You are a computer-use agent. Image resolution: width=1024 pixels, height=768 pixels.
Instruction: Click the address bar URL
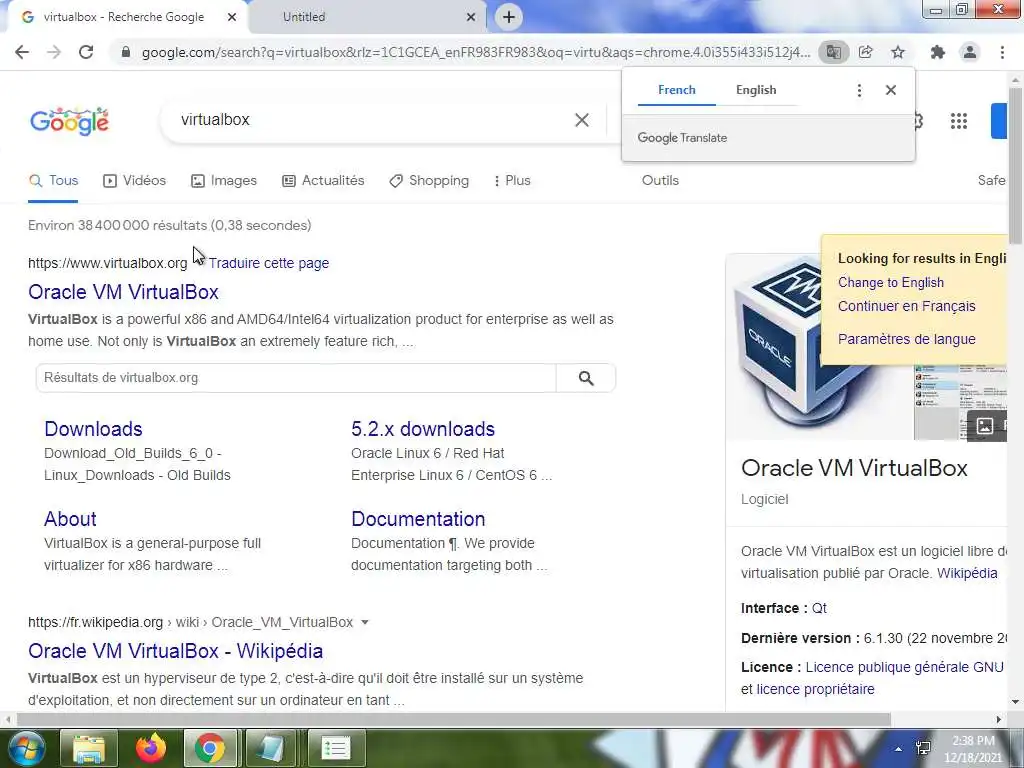point(475,52)
